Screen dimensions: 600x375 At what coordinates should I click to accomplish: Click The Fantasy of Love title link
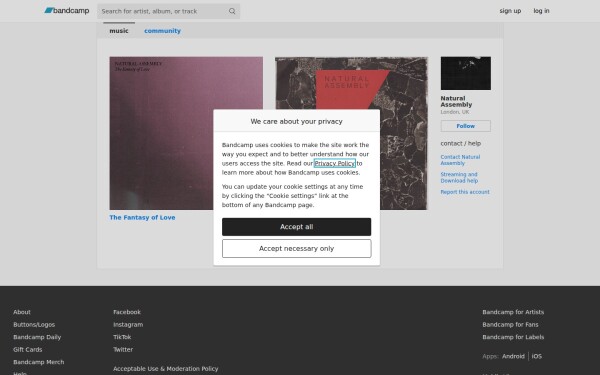[142, 217]
